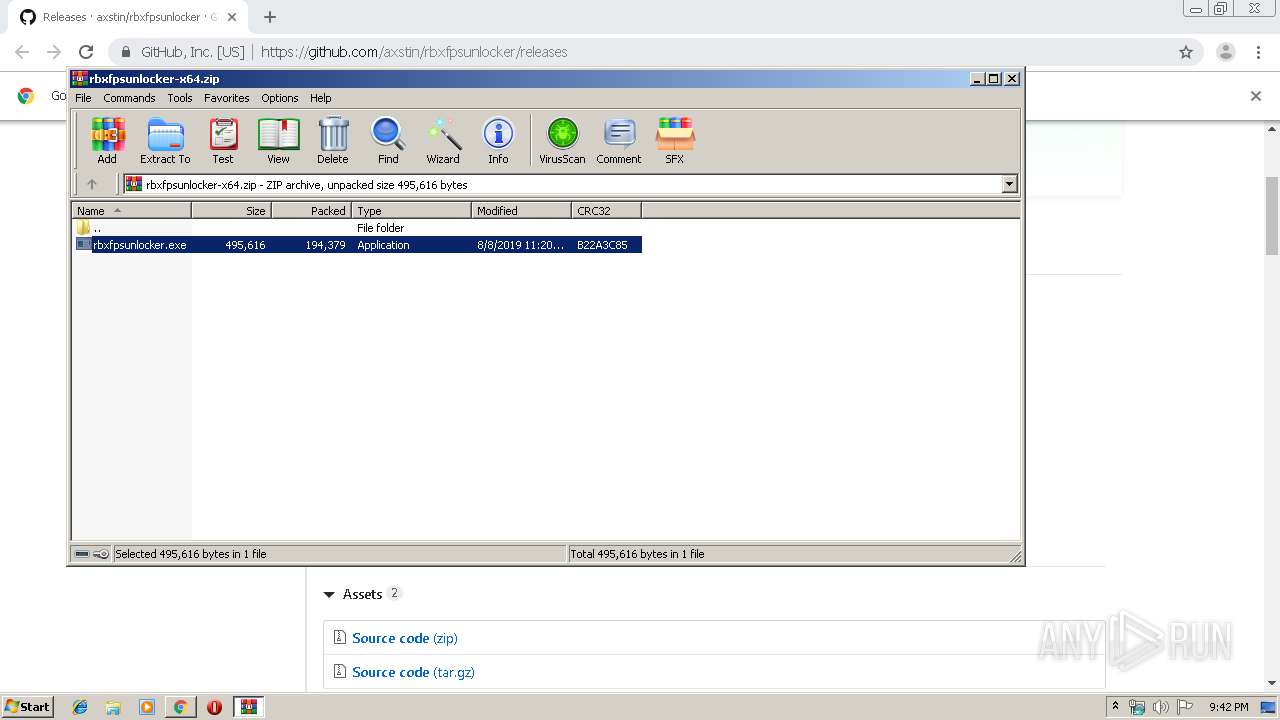Click the Delete trash can icon
The height and width of the screenshot is (720, 1280).
point(333,140)
